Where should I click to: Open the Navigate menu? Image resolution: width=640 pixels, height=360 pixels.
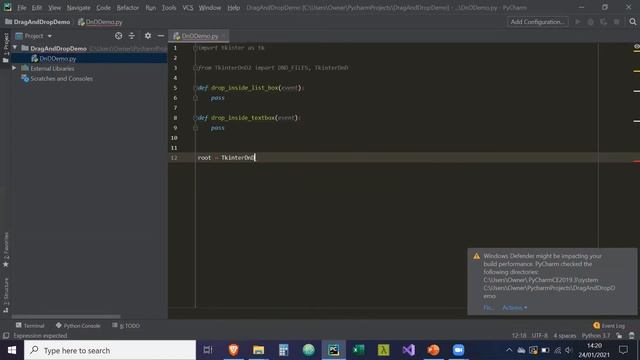click(78, 8)
